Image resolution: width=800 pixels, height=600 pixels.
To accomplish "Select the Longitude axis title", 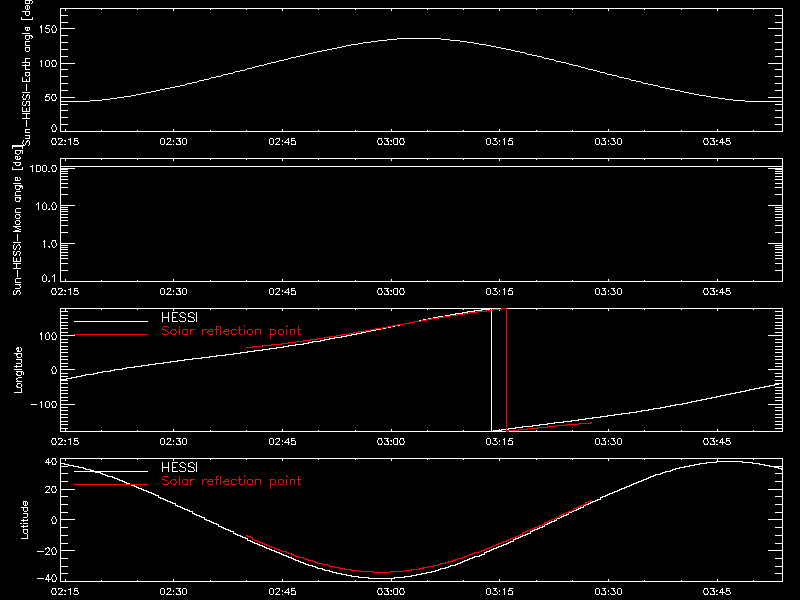I will click(18, 370).
